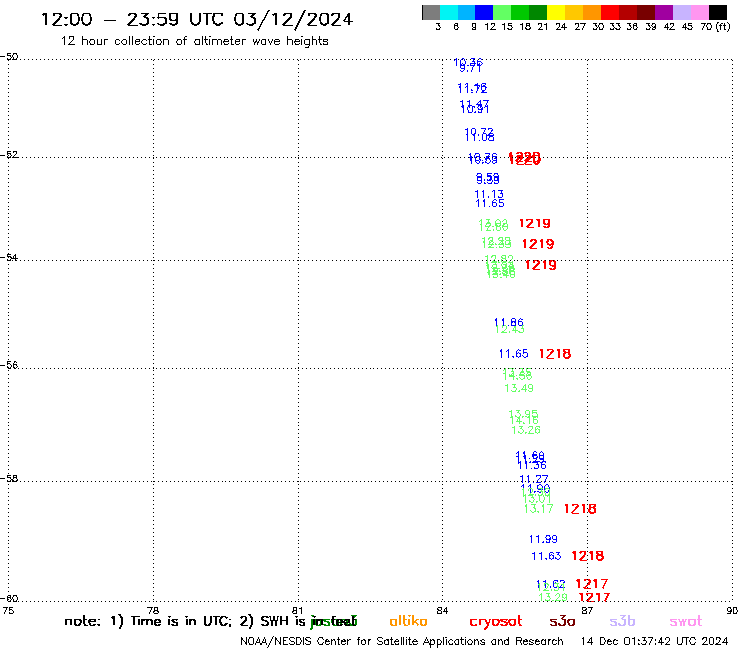
Task: Click the blue '11.27' wave height value
Action: pos(534,479)
